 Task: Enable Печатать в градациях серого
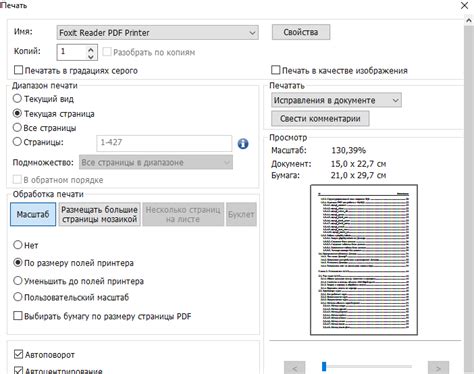(19, 70)
